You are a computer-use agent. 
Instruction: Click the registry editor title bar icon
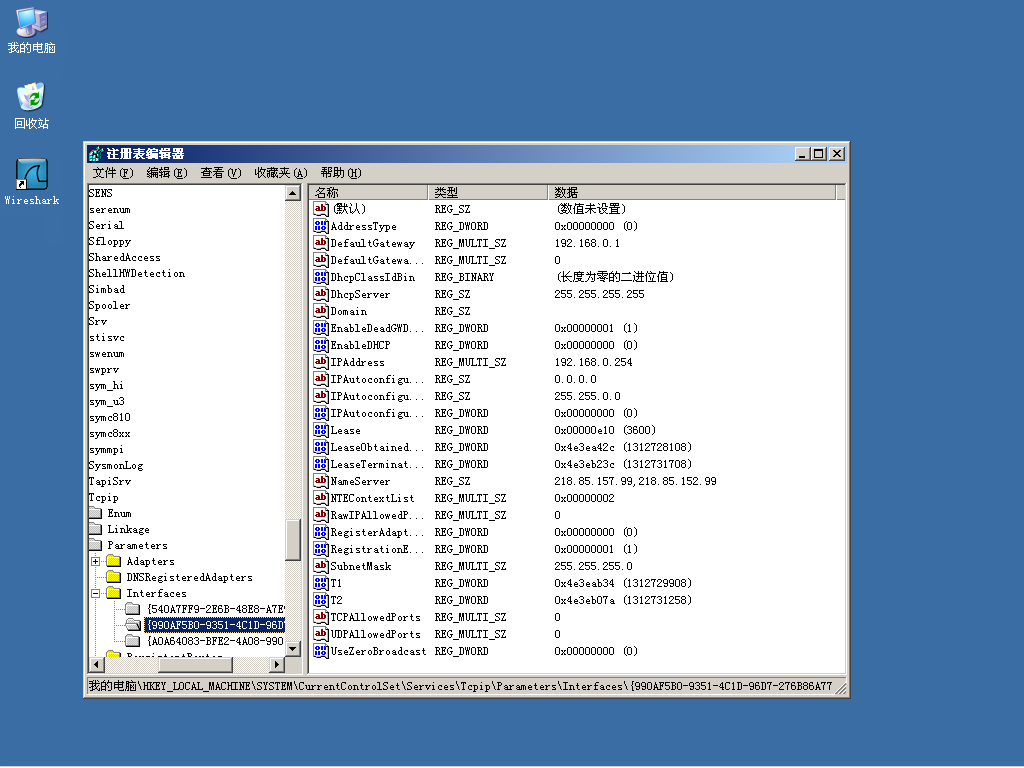point(96,153)
